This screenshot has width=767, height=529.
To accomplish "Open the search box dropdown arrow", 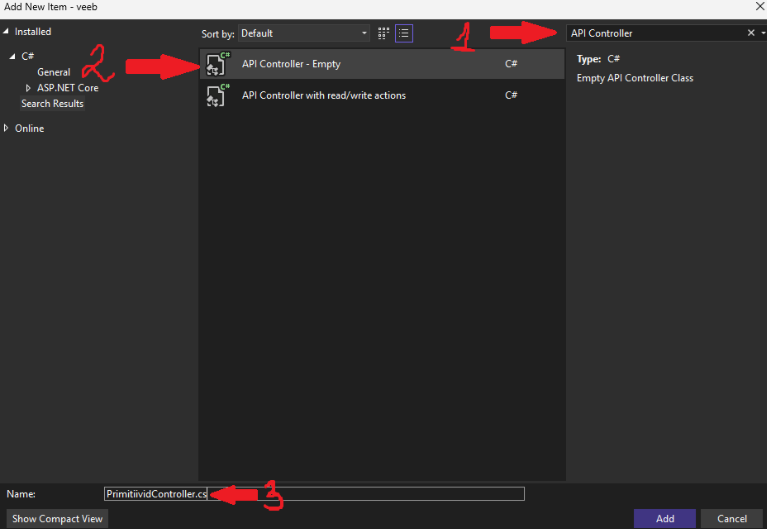I will point(762,33).
